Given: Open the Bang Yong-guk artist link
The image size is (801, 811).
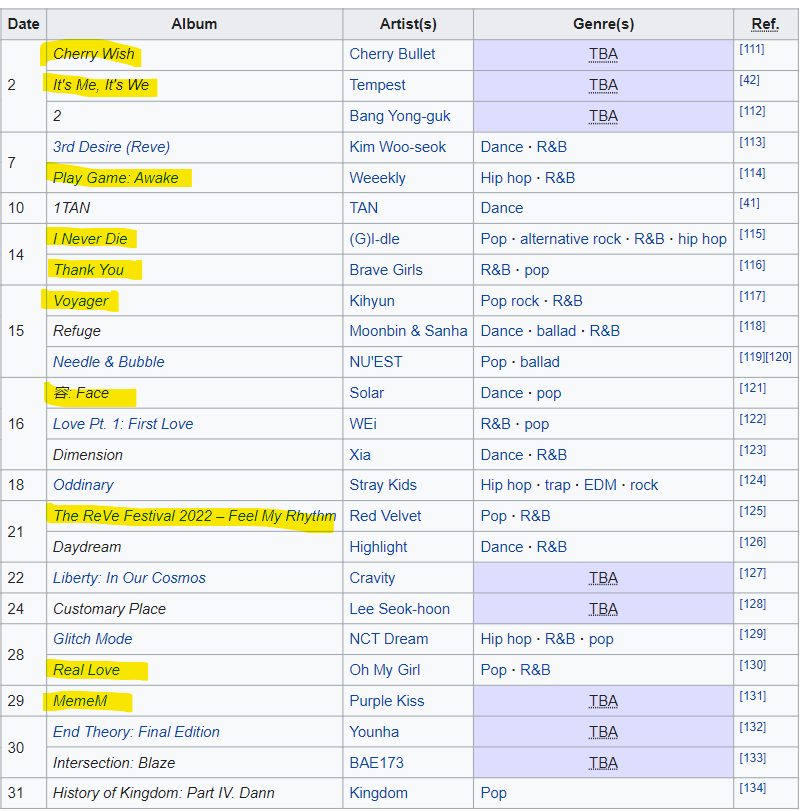Looking at the screenshot, I should 400,116.
